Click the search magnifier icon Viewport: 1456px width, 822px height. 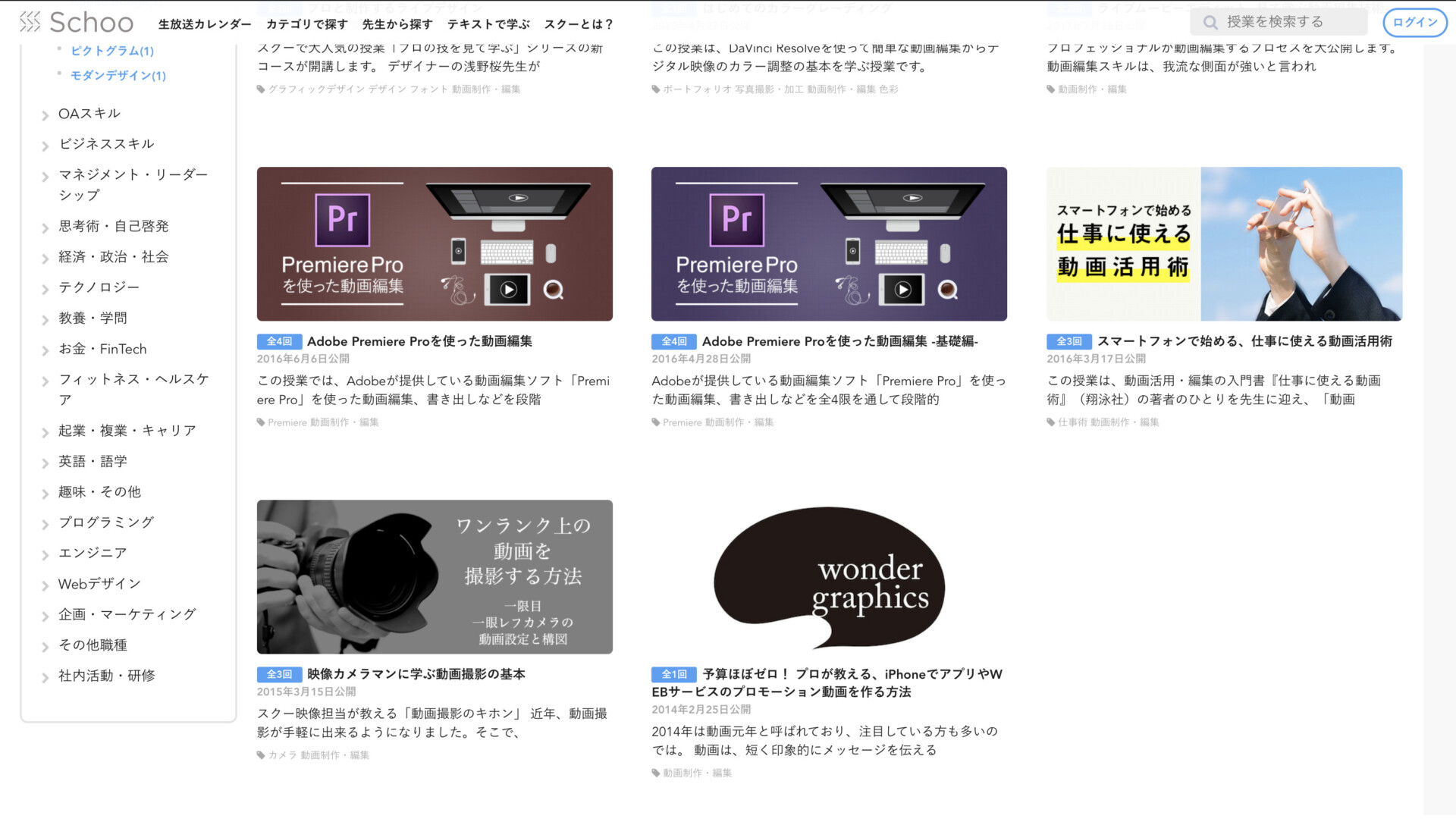pyautogui.click(x=1210, y=23)
